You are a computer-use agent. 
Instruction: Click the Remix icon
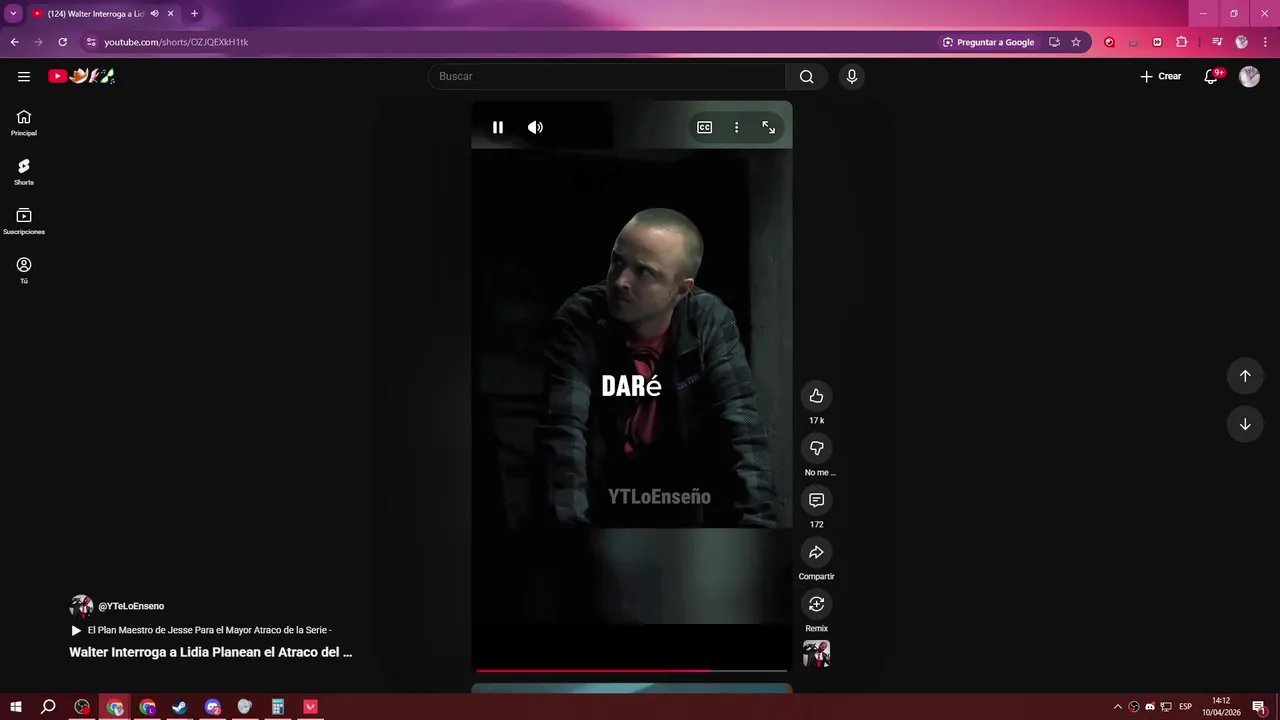click(x=817, y=604)
